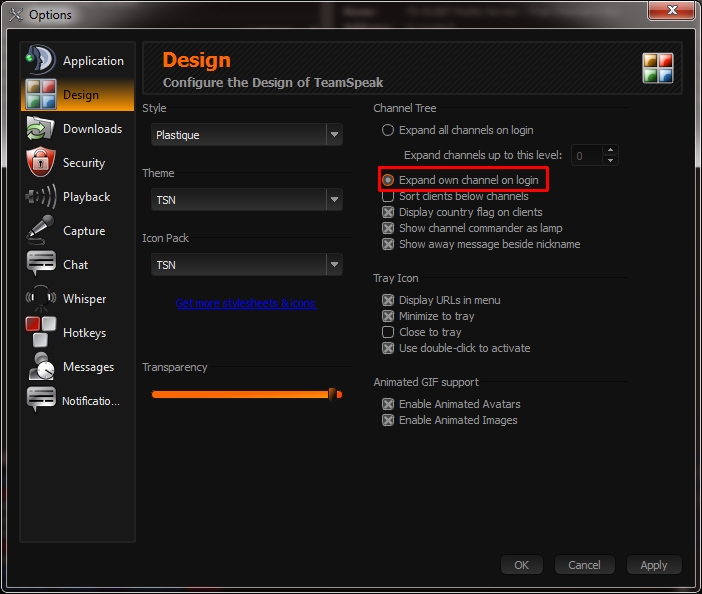Click the Design colored squares sidebar icon
Viewport: 702px width, 594px height.
[41, 94]
